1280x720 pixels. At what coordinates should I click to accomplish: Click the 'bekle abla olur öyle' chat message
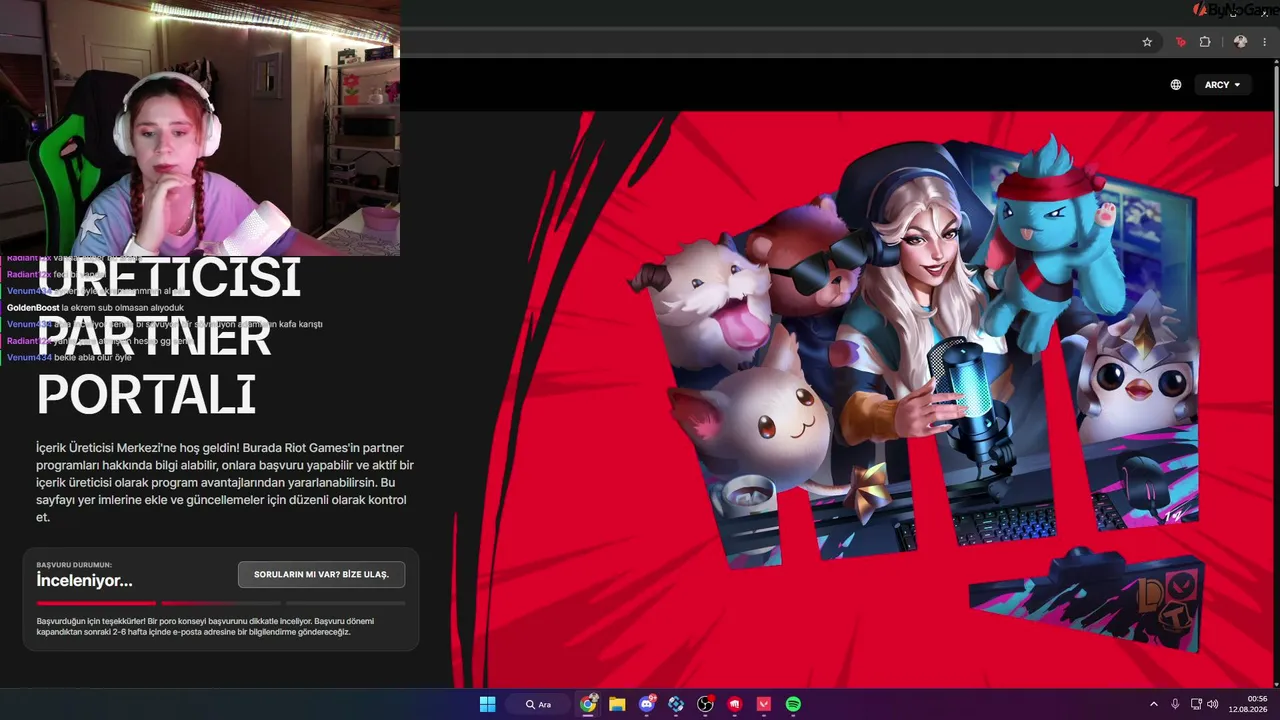pyautogui.click(x=69, y=357)
